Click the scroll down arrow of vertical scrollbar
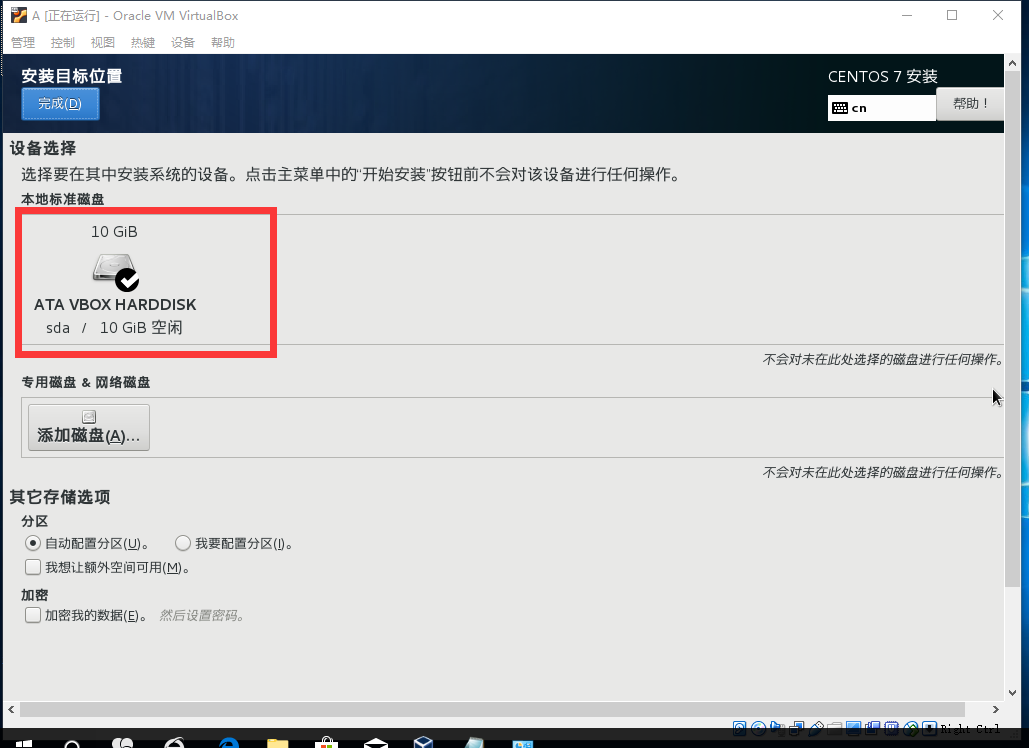 click(1013, 692)
